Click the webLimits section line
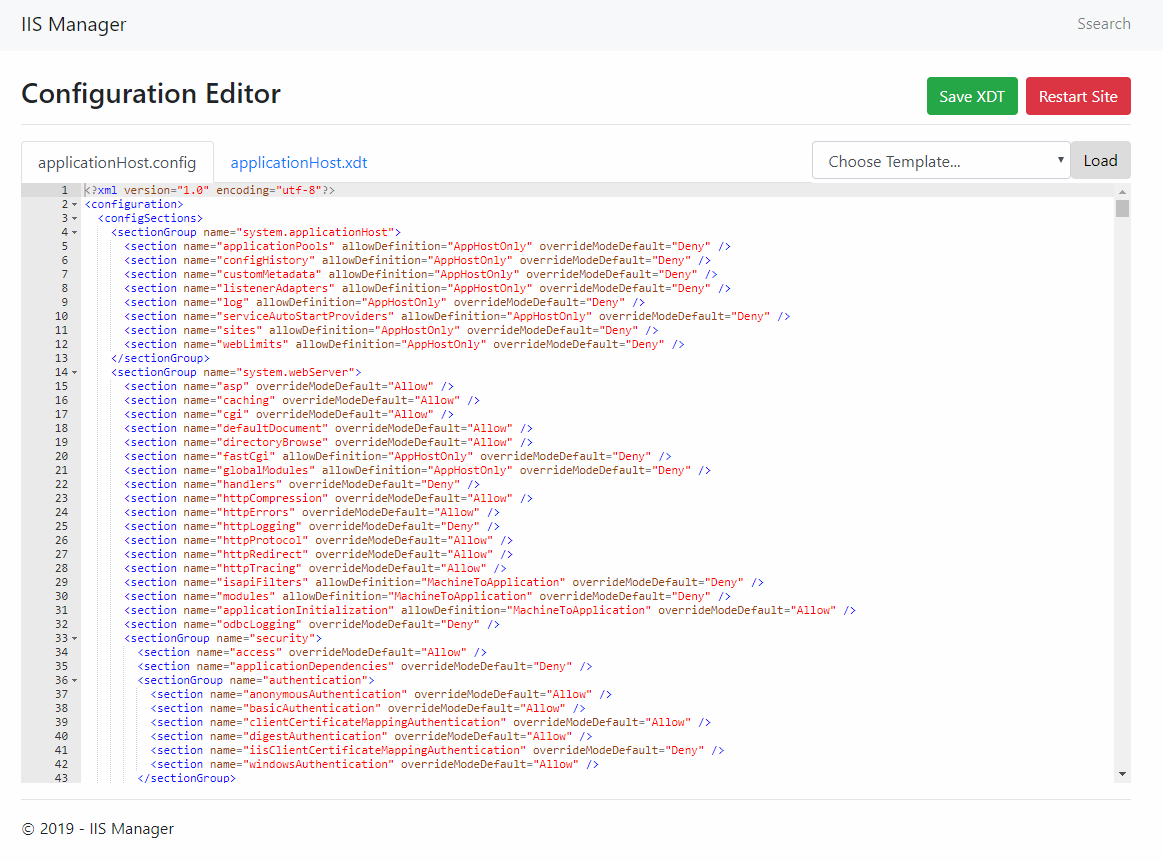 404,345
